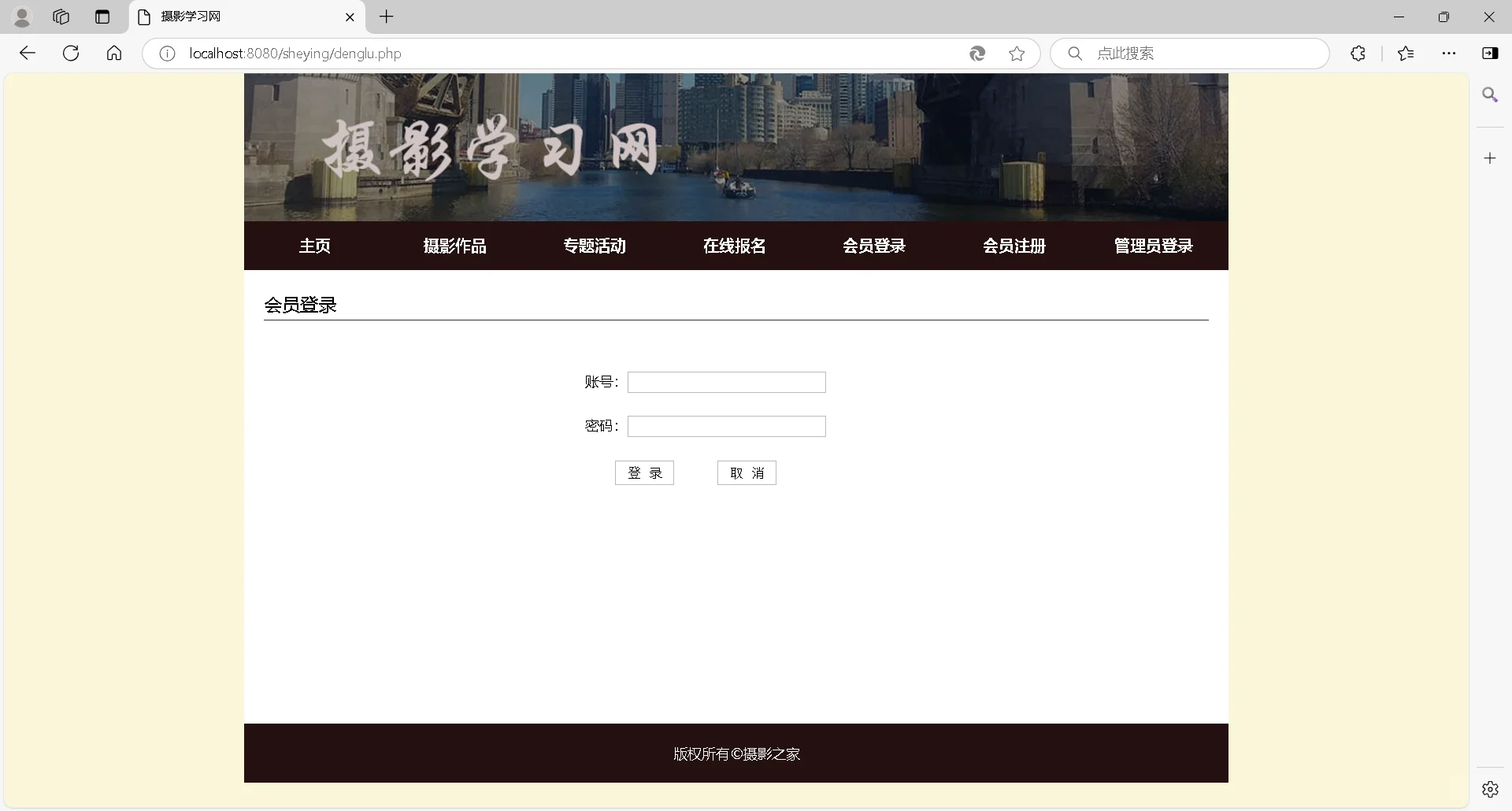Open the Settings and more menu

1449,54
